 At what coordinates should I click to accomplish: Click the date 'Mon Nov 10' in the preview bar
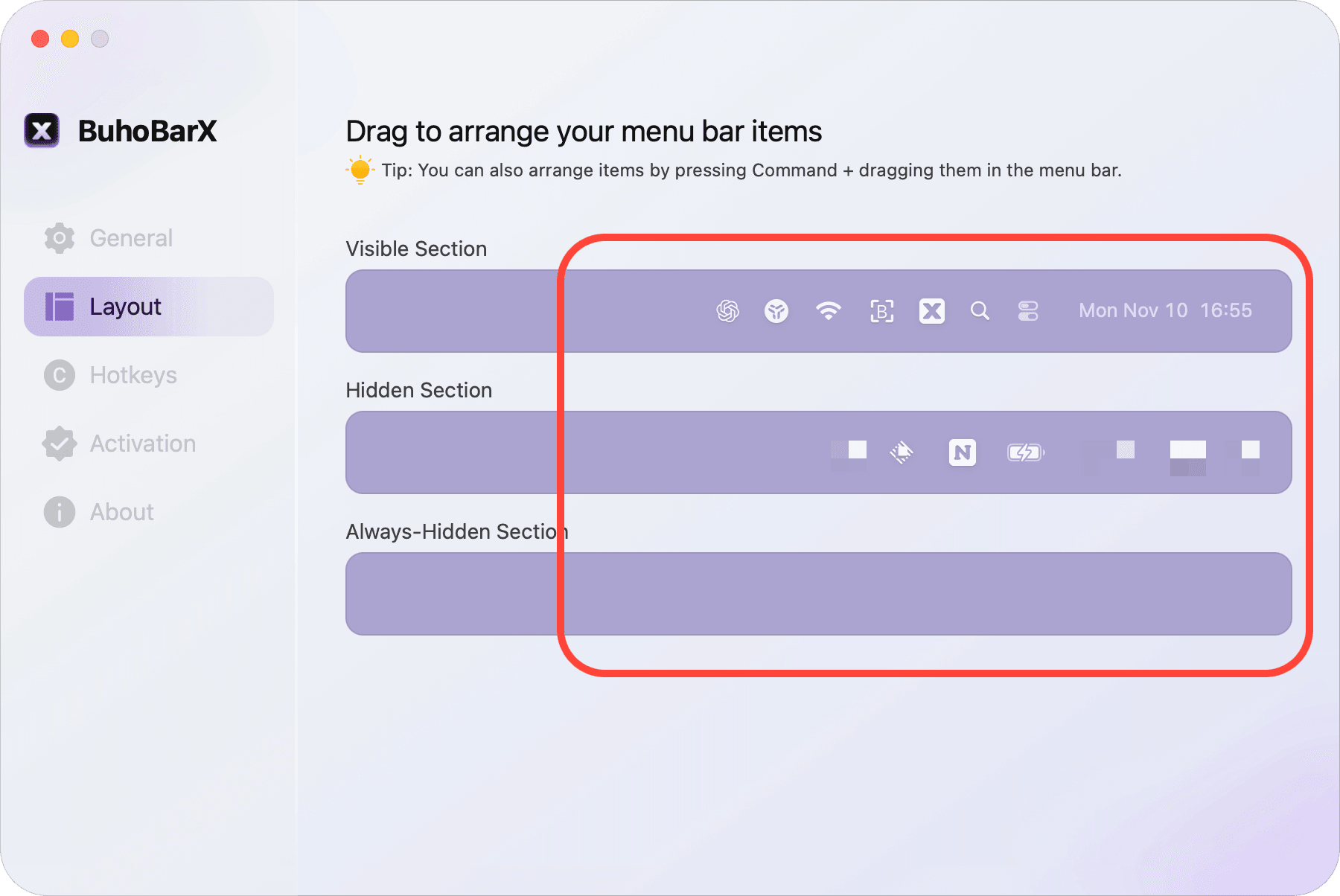[1132, 310]
